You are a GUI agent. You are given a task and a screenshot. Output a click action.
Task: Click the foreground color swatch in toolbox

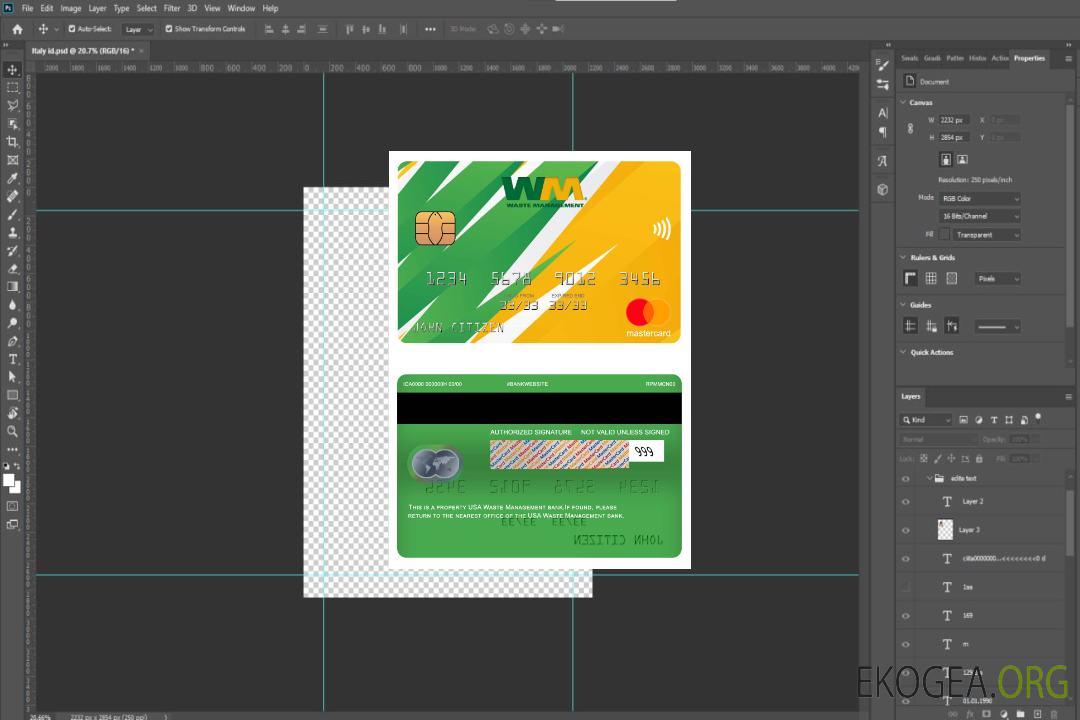click(x=9, y=480)
